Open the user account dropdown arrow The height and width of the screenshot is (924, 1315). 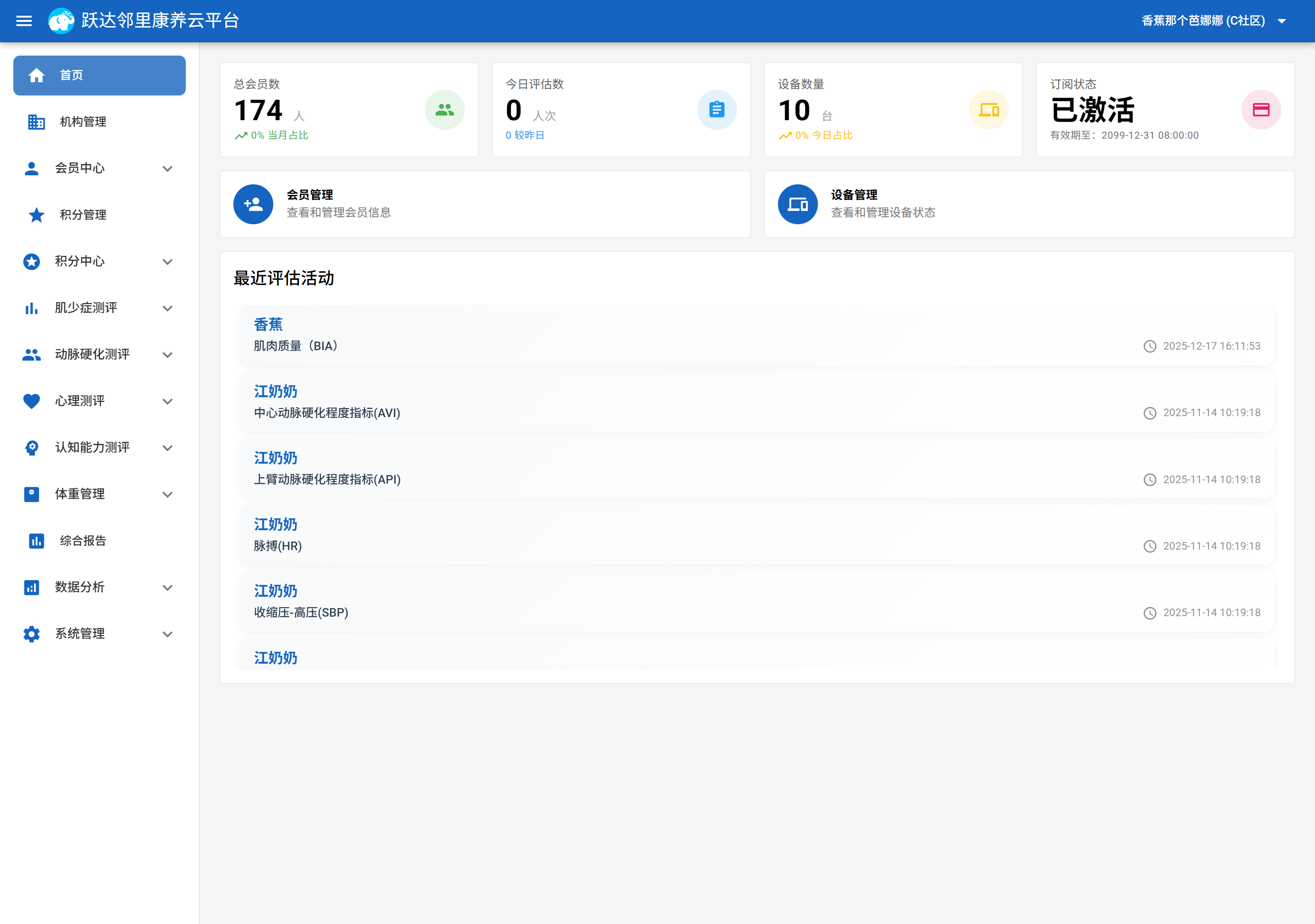pyautogui.click(x=1282, y=21)
